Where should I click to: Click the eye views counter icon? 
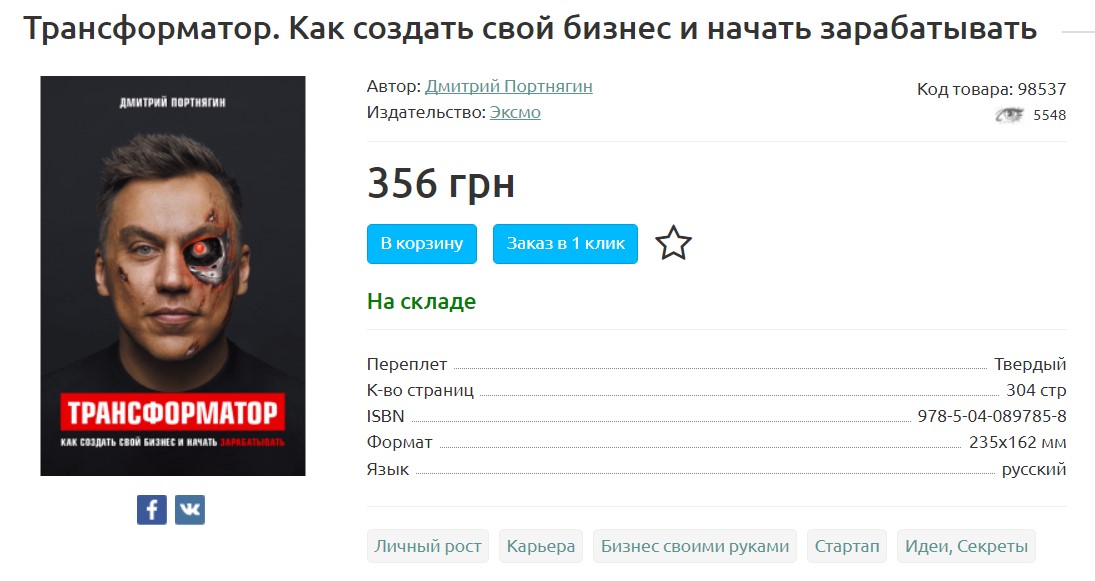point(1009,115)
